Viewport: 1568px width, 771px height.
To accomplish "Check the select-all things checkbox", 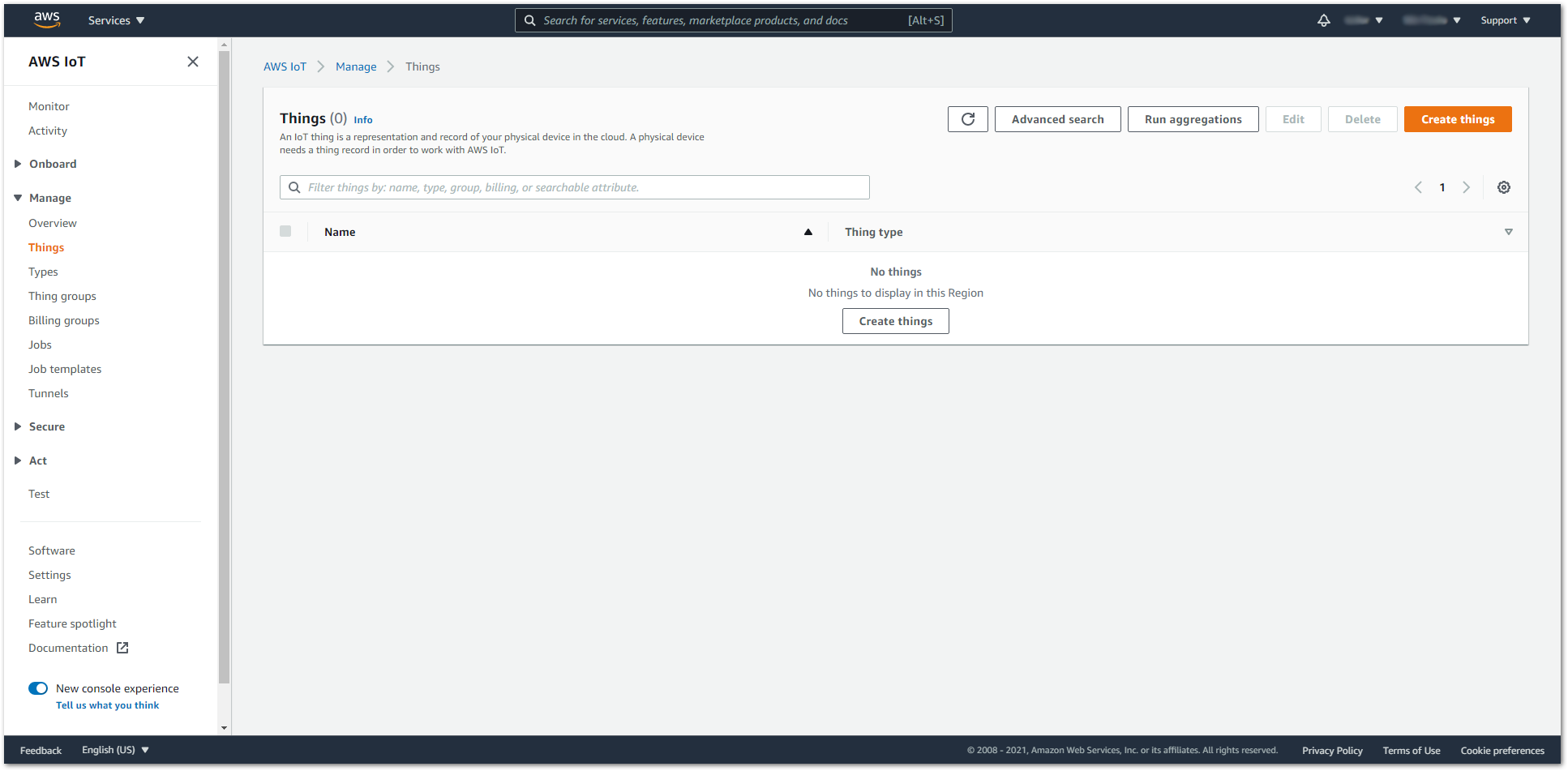I will tap(285, 231).
